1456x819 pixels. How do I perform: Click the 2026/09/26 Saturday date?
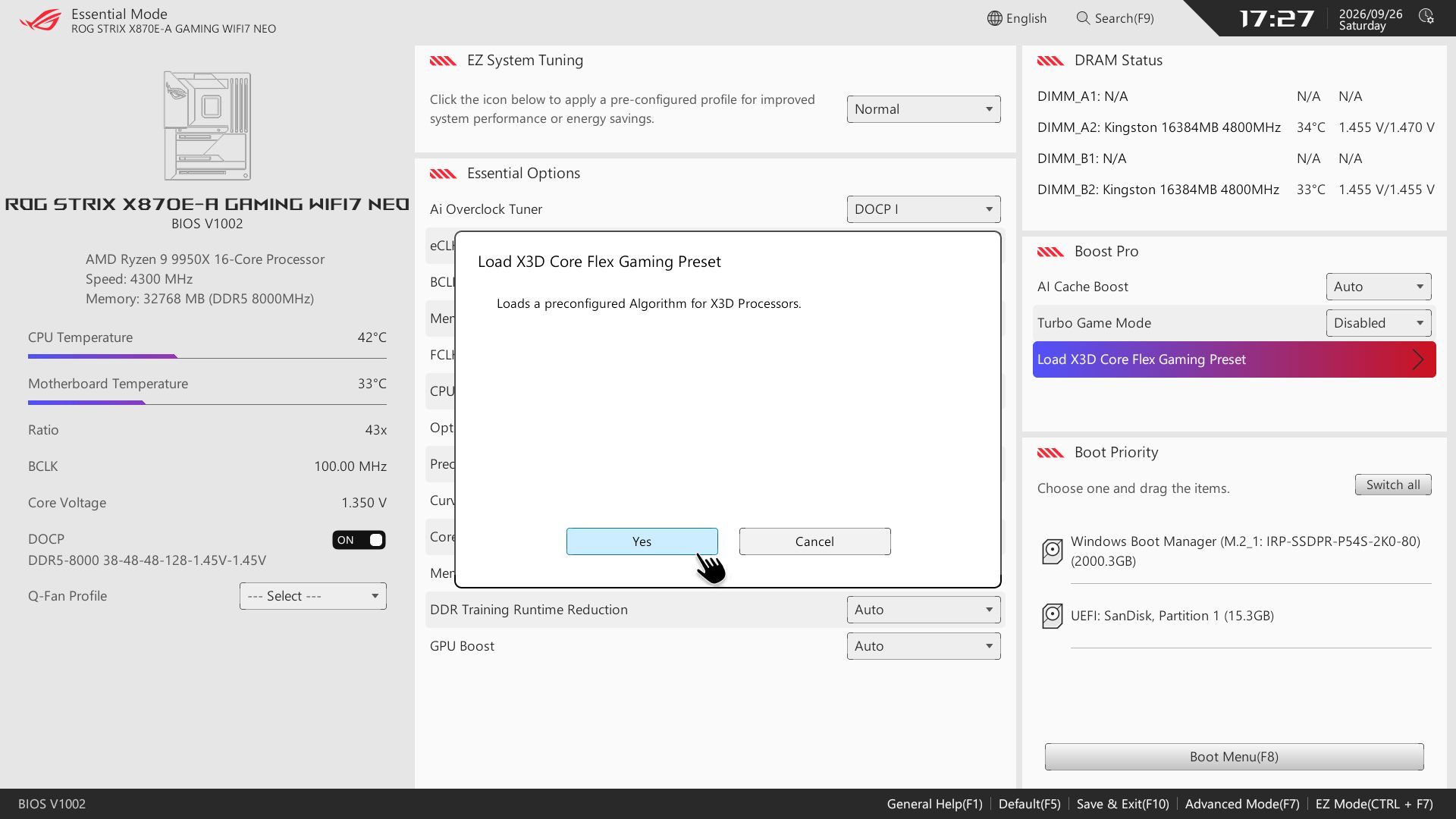(x=1370, y=20)
